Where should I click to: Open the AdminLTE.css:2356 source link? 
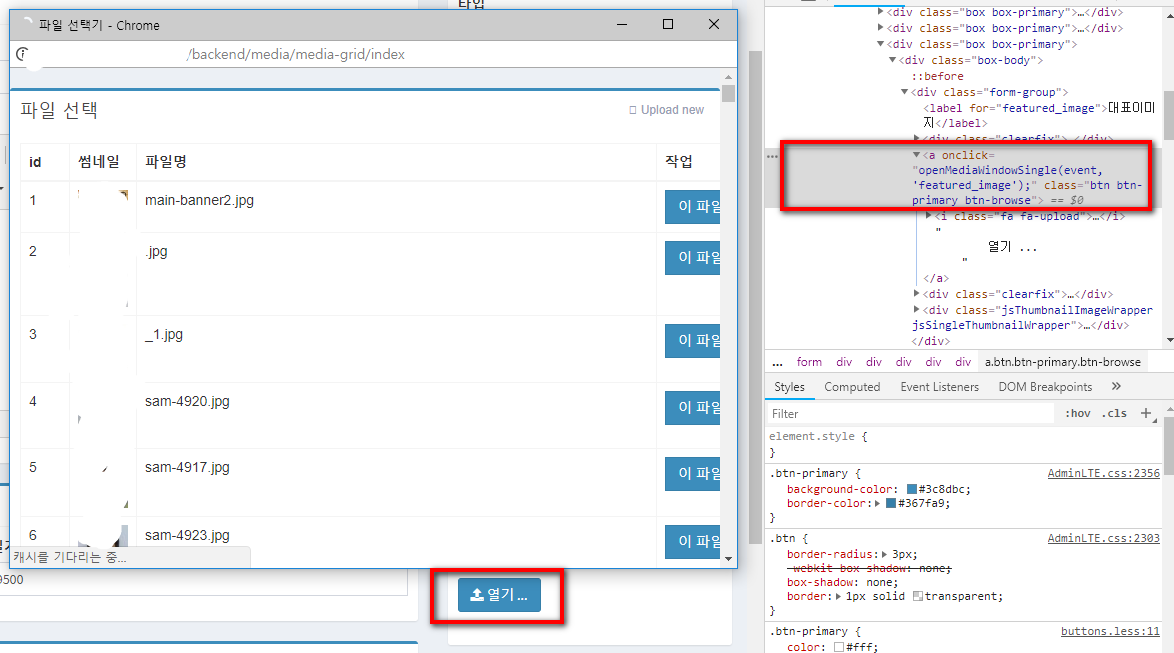(1103, 472)
